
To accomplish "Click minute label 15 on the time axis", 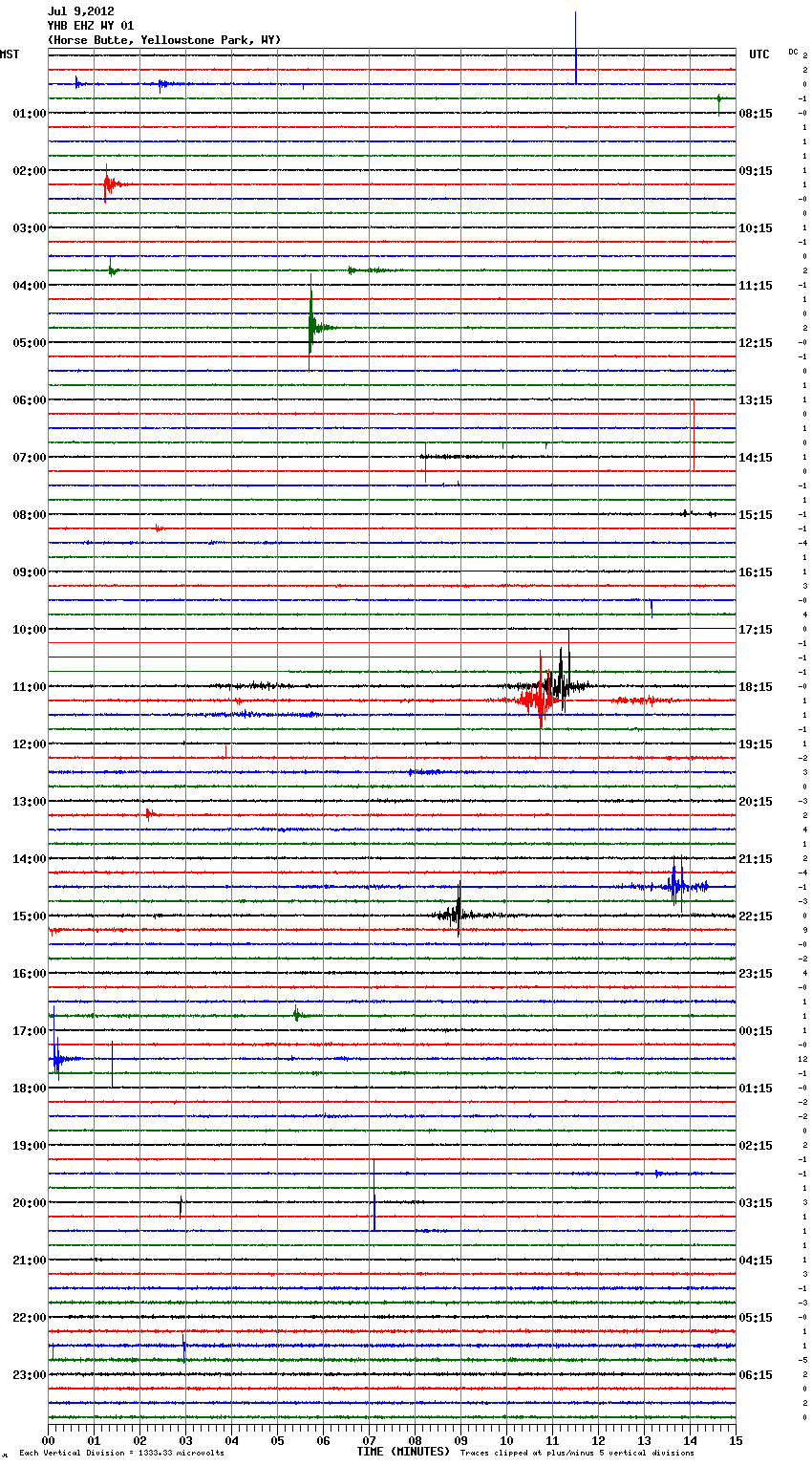I will point(736,1440).
